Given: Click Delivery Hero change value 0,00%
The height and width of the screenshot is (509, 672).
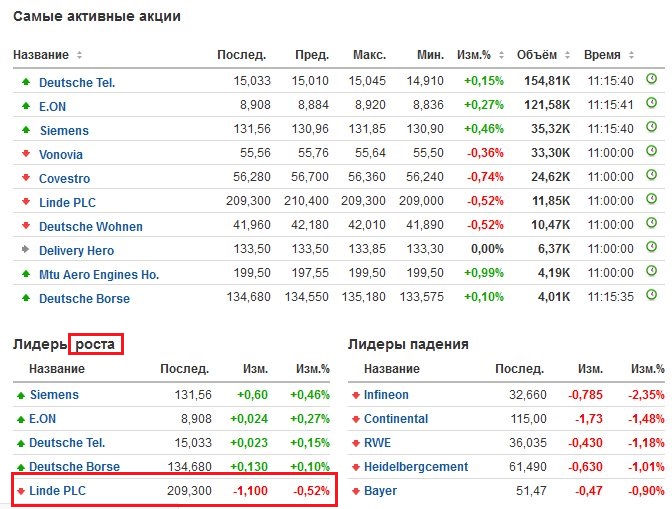Looking at the screenshot, I should [x=487, y=249].
